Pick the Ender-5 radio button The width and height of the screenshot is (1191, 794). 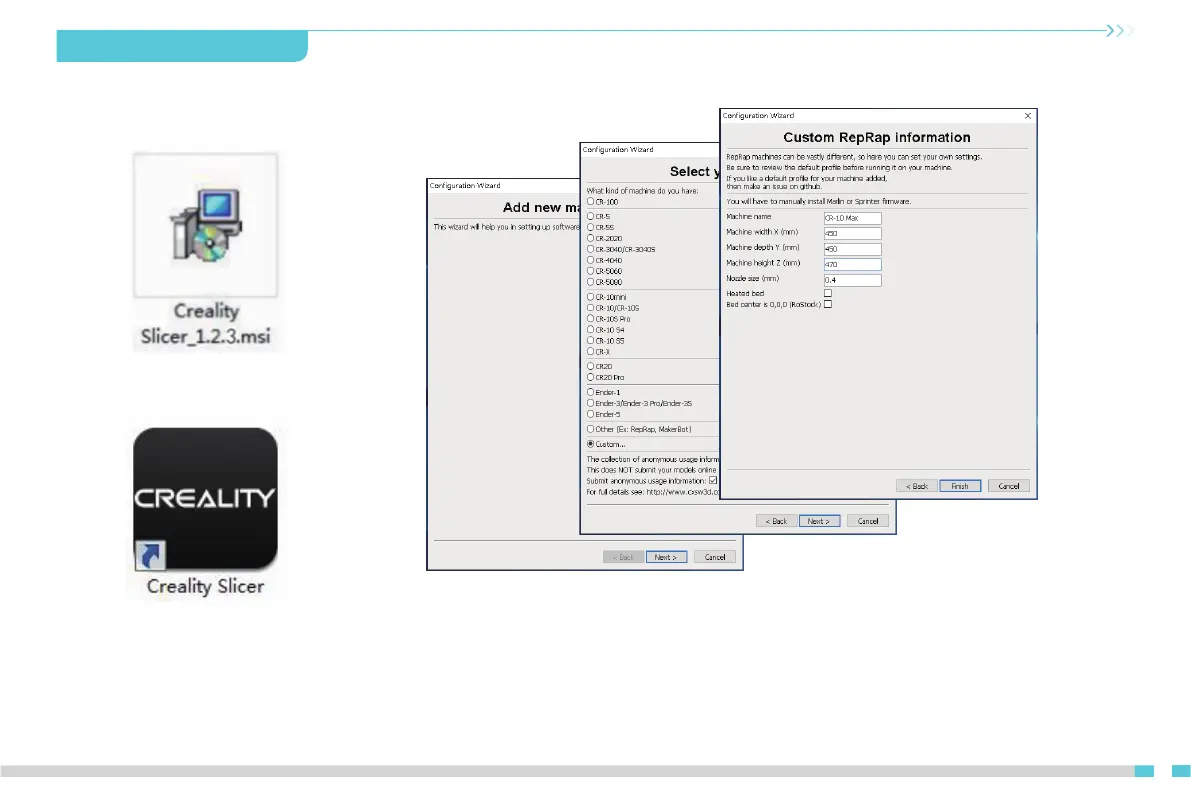pos(590,414)
